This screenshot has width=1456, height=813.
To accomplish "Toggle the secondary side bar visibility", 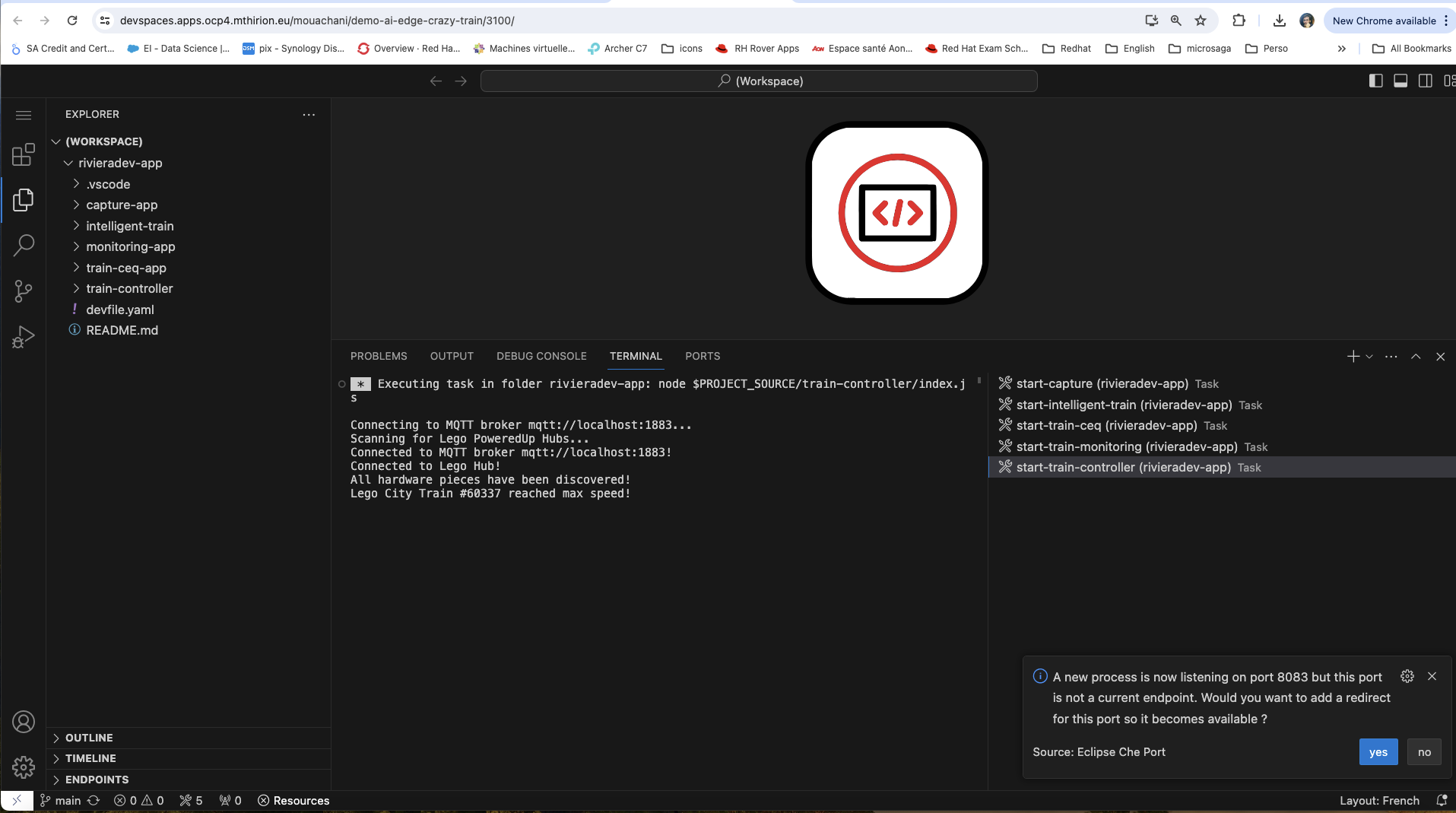I will [x=1426, y=81].
